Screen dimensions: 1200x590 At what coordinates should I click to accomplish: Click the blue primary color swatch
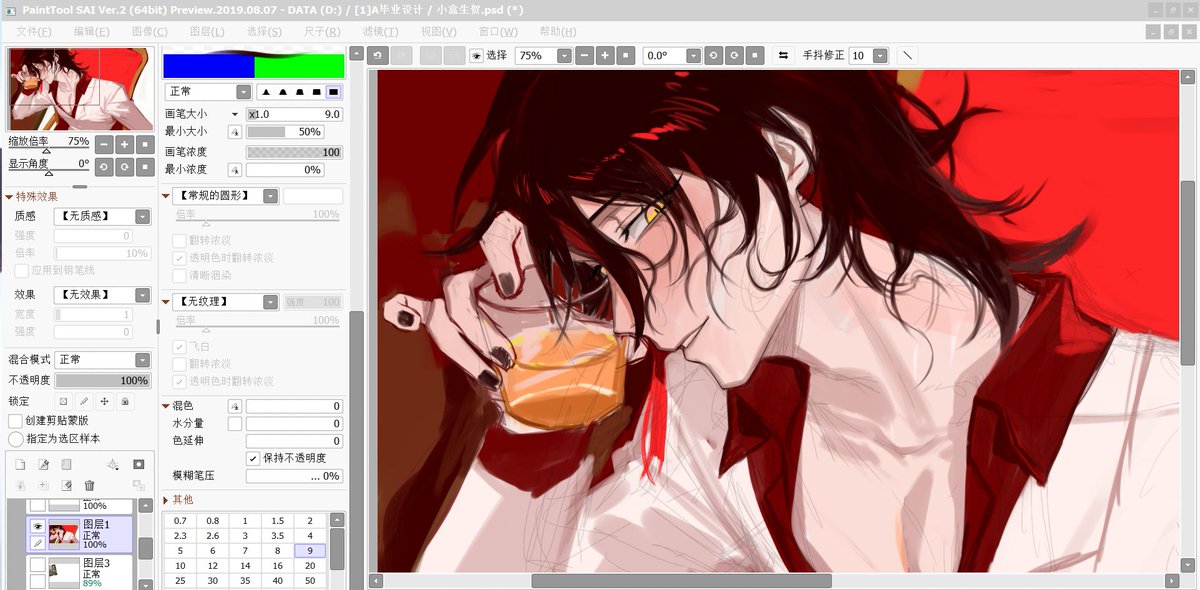[208, 66]
